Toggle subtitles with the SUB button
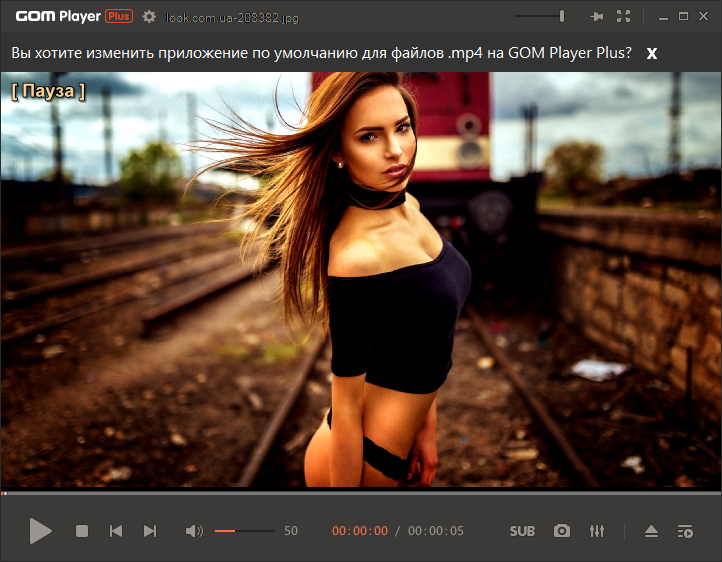722x562 pixels. 522,531
